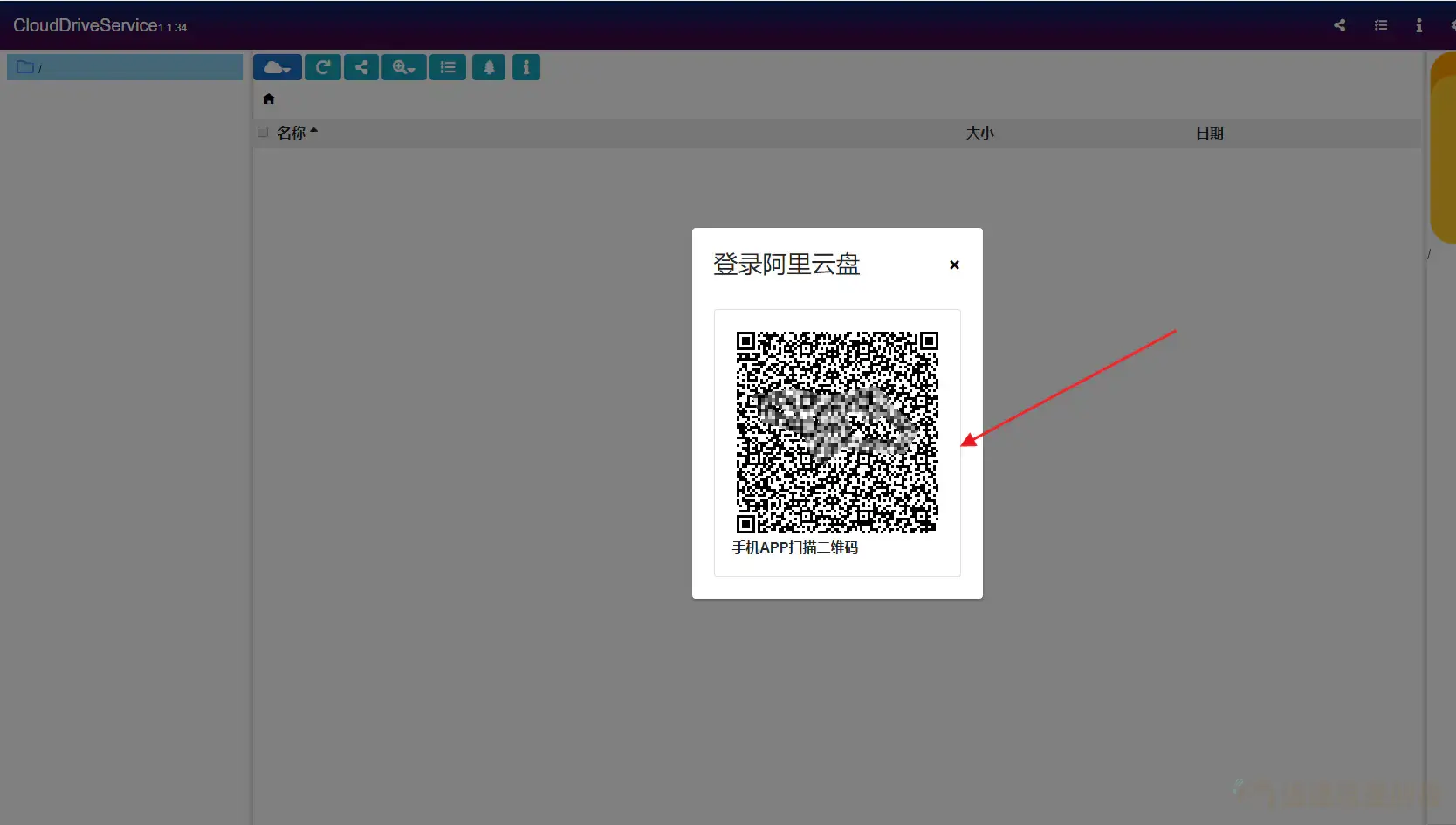
Task: Toggle the select-all files checkbox
Action: [x=263, y=133]
